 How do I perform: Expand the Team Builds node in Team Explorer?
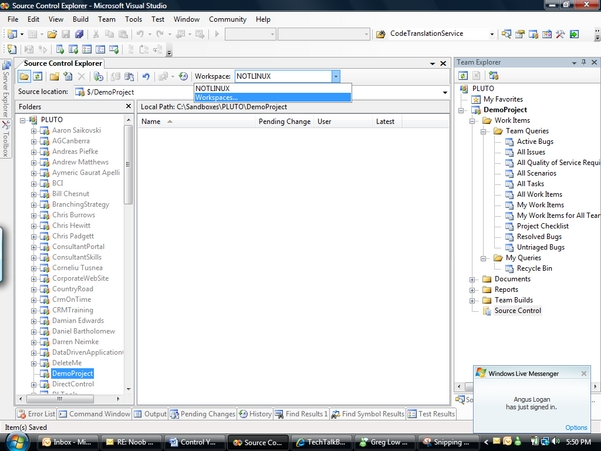472,301
